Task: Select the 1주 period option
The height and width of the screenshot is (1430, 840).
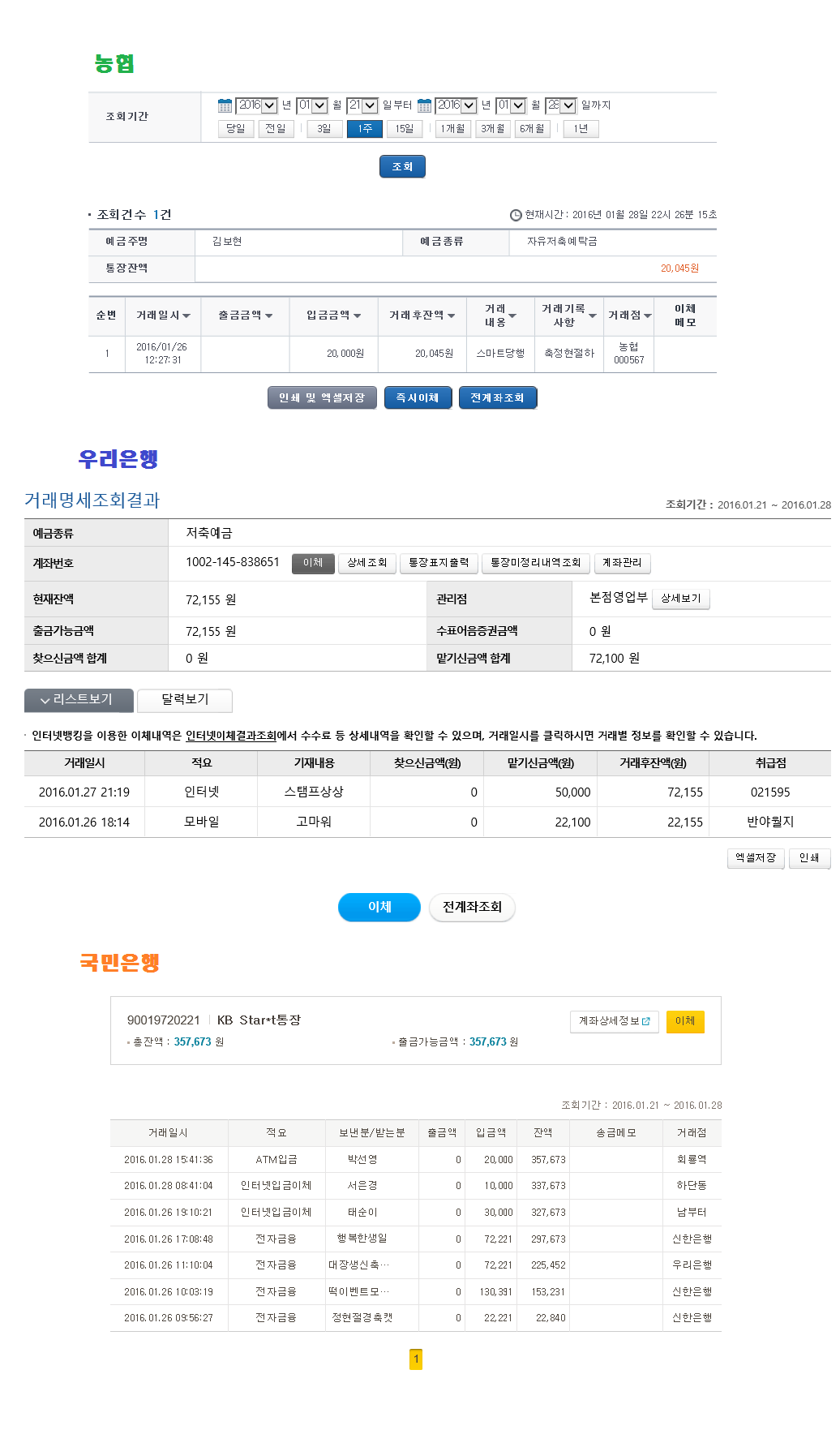Action: pos(365,129)
